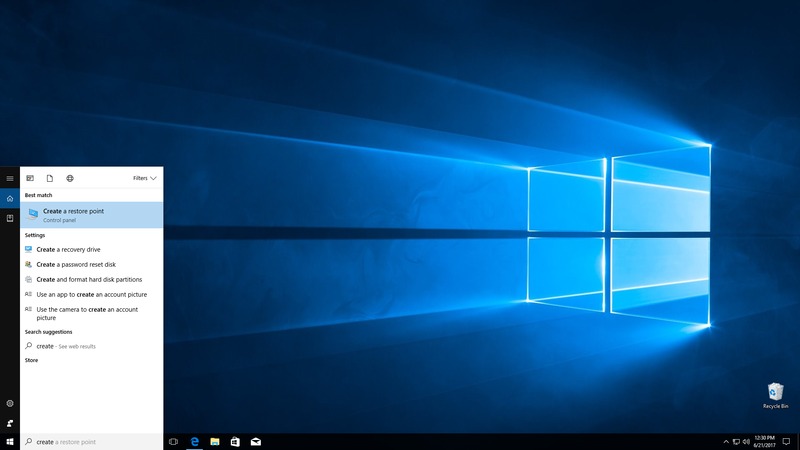Open Recycle Bin on the desktop
Screen dimensions: 800x450
click(775, 394)
